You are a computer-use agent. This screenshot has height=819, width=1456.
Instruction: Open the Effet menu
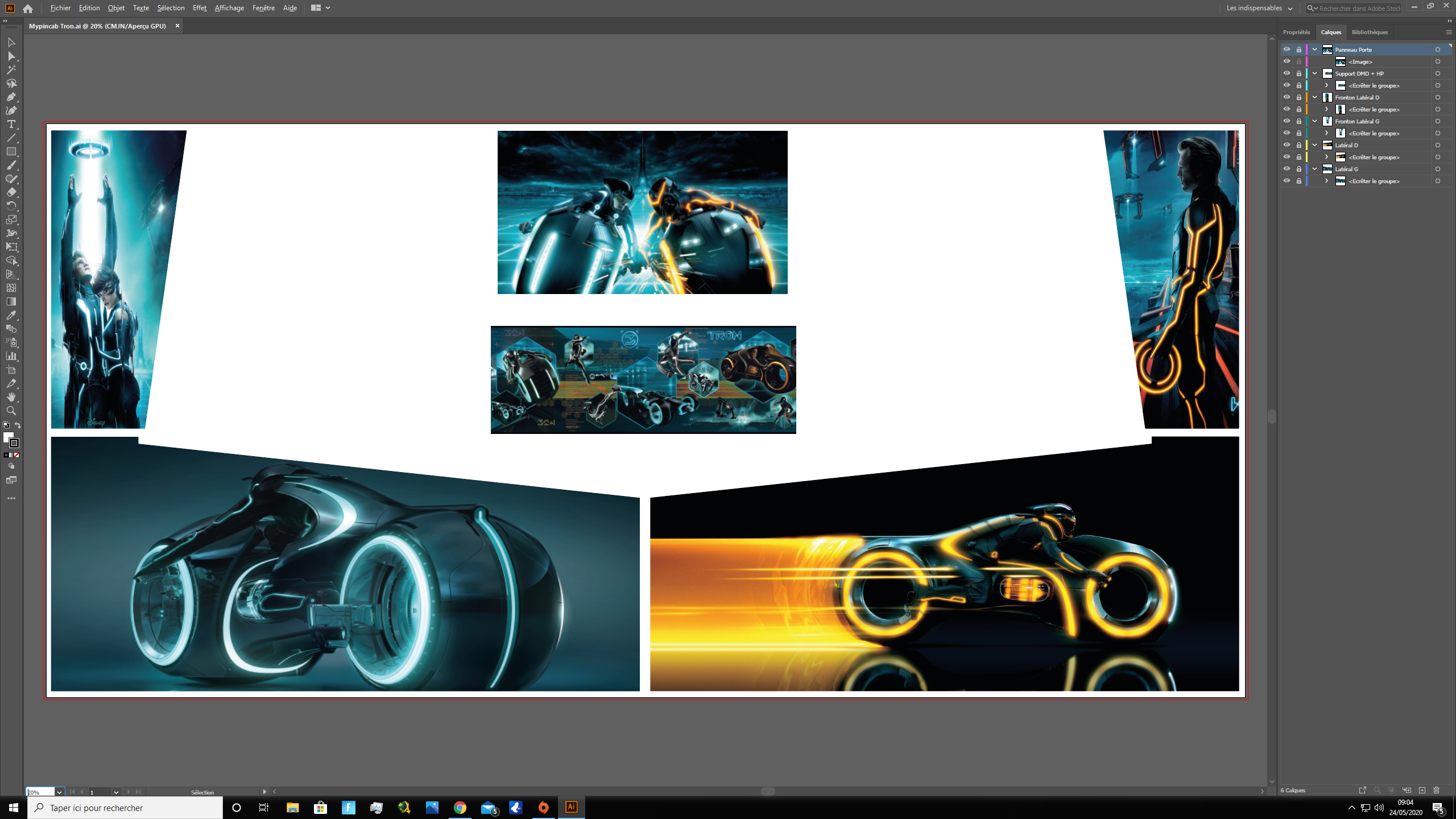200,8
